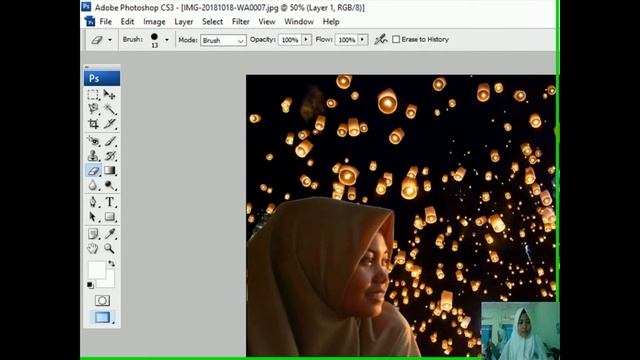
Task: Pick the Lasso tool in the toolbox
Action: pos(93,109)
